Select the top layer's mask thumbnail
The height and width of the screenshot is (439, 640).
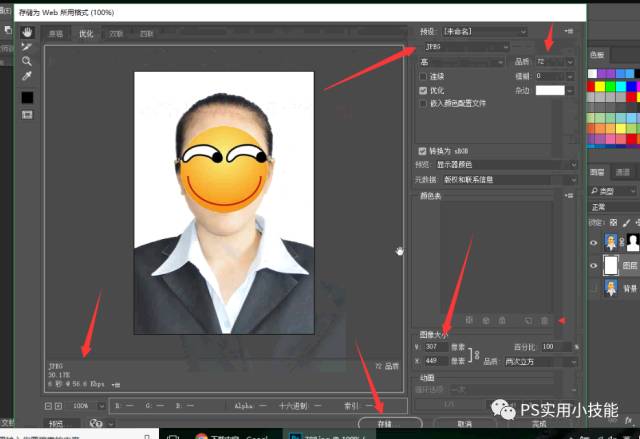point(633,242)
